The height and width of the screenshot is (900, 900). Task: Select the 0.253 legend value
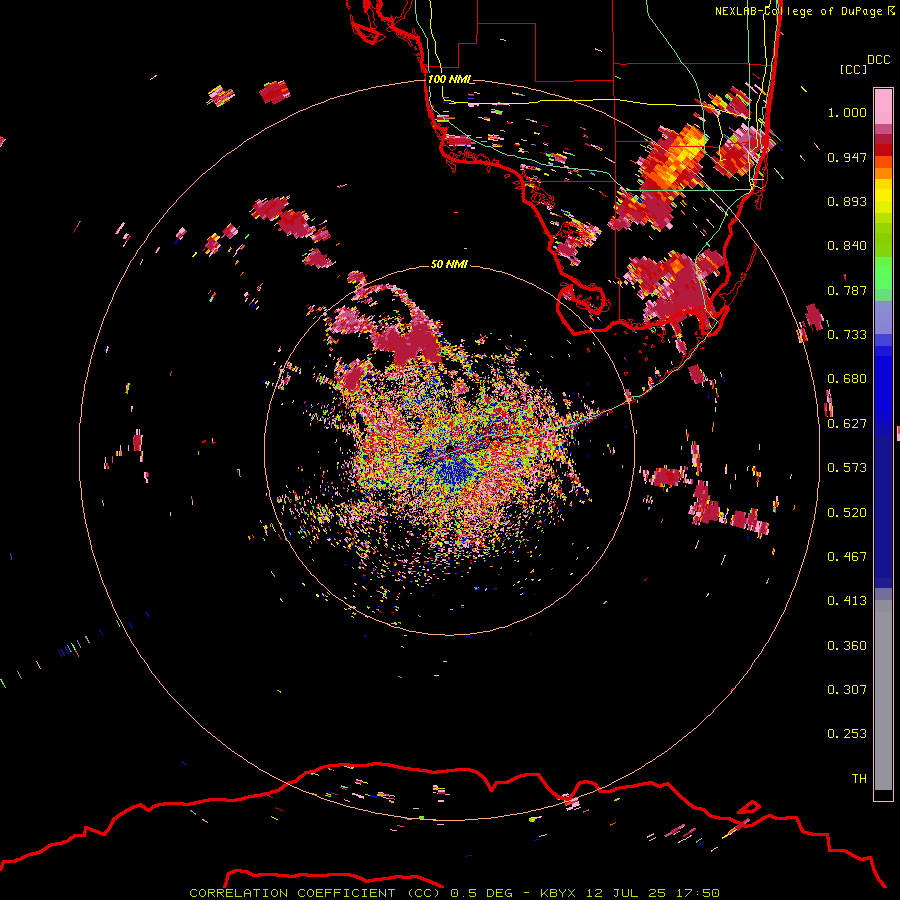[847, 734]
